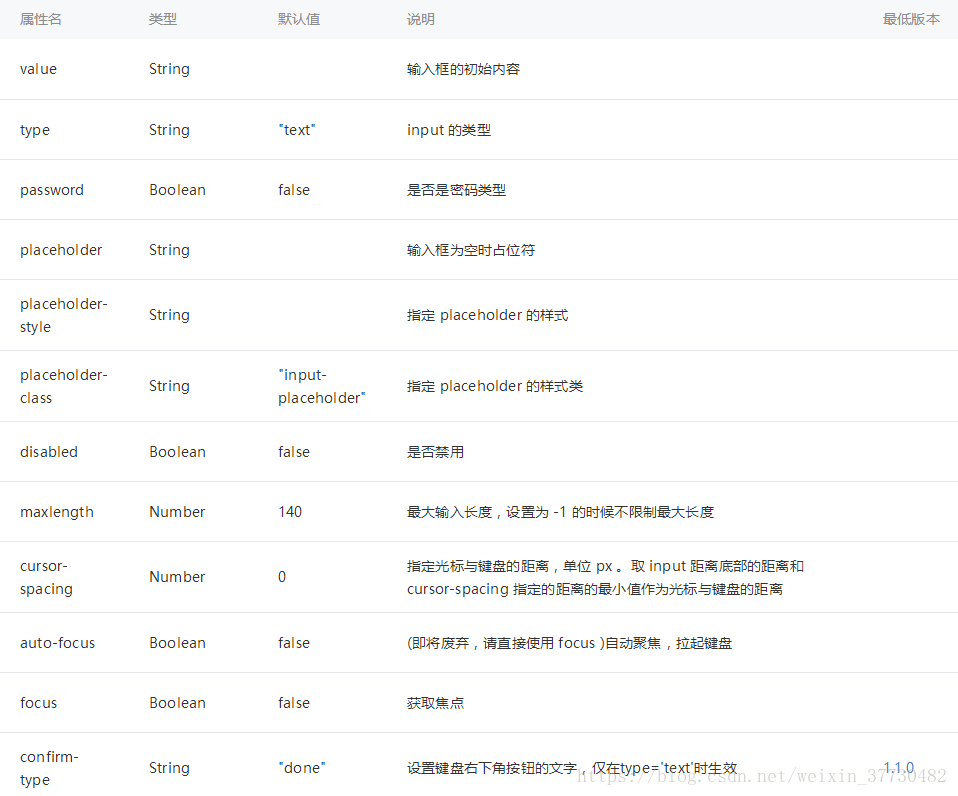Click the description '指定 placeholder 的样式类'
Screen dimensions: 958x796
(495, 386)
